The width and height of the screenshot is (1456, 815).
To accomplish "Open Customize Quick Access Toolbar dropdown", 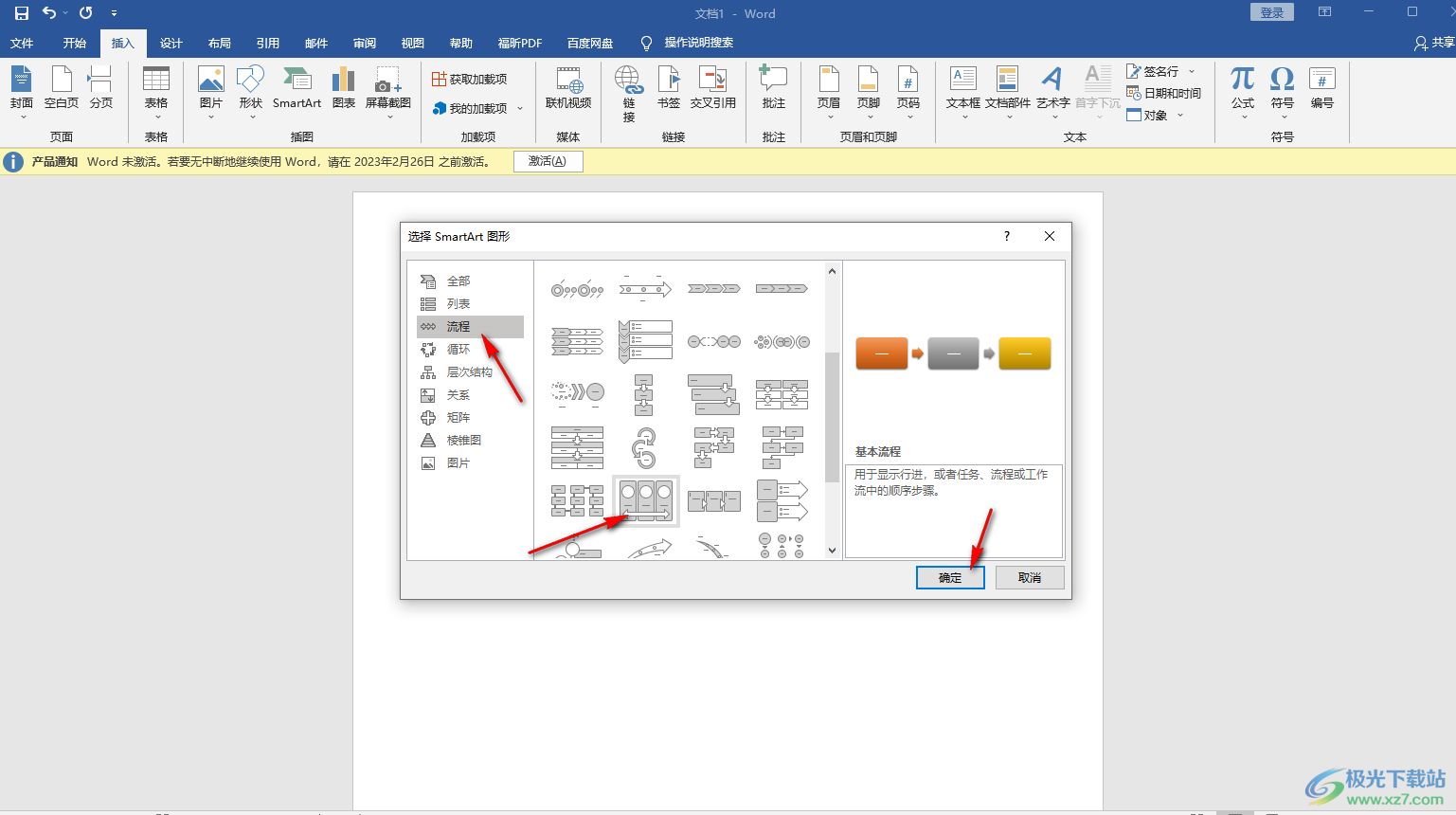I will pyautogui.click(x=114, y=13).
